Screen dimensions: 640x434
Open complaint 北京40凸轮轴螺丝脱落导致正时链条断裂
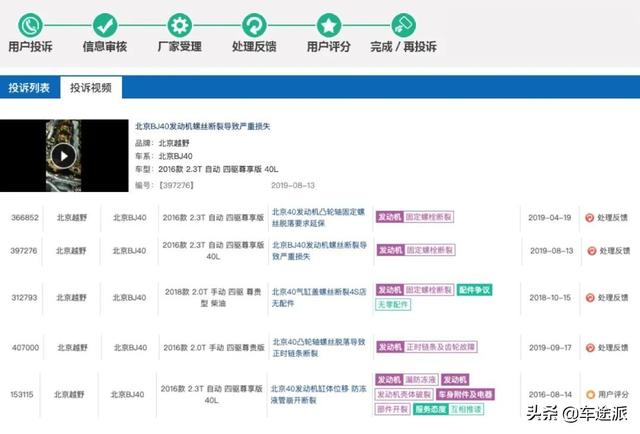tap(319, 347)
